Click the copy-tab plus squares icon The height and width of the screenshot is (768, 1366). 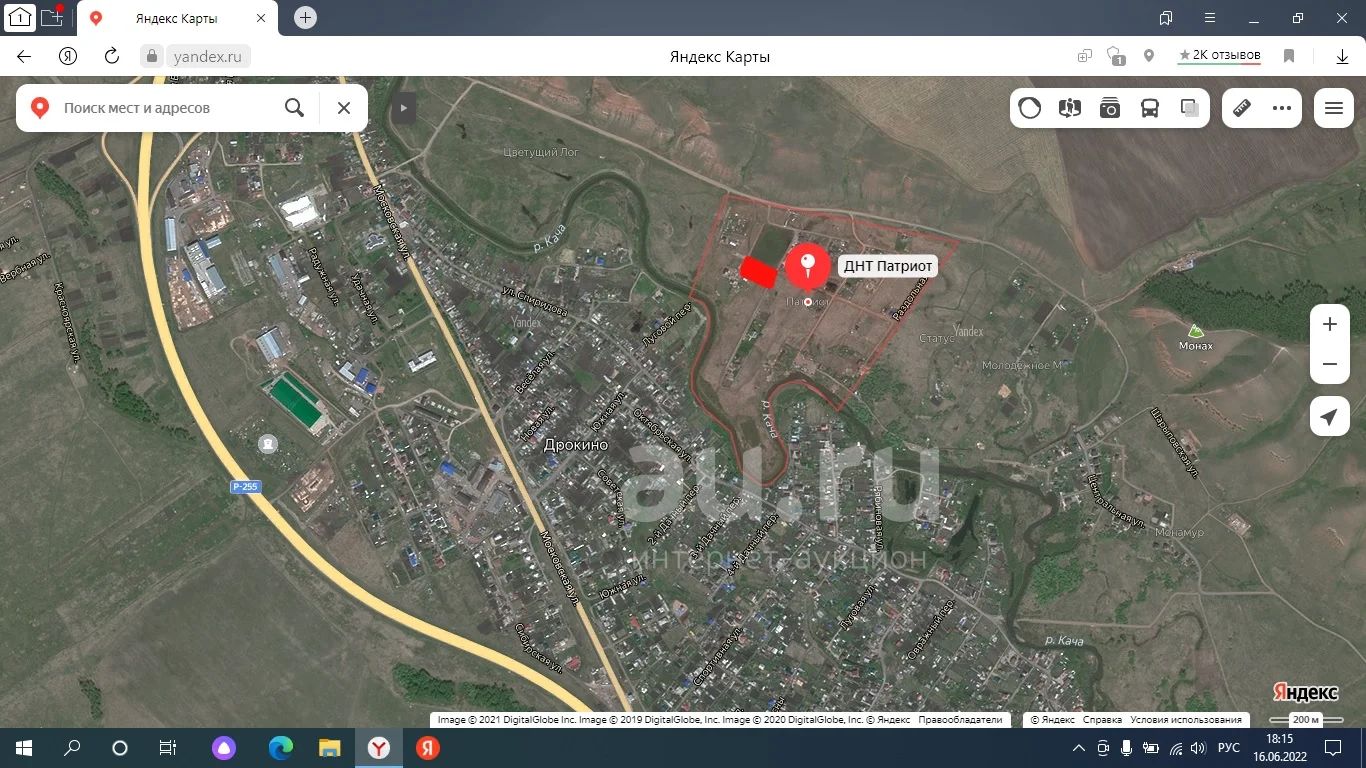coord(1085,57)
